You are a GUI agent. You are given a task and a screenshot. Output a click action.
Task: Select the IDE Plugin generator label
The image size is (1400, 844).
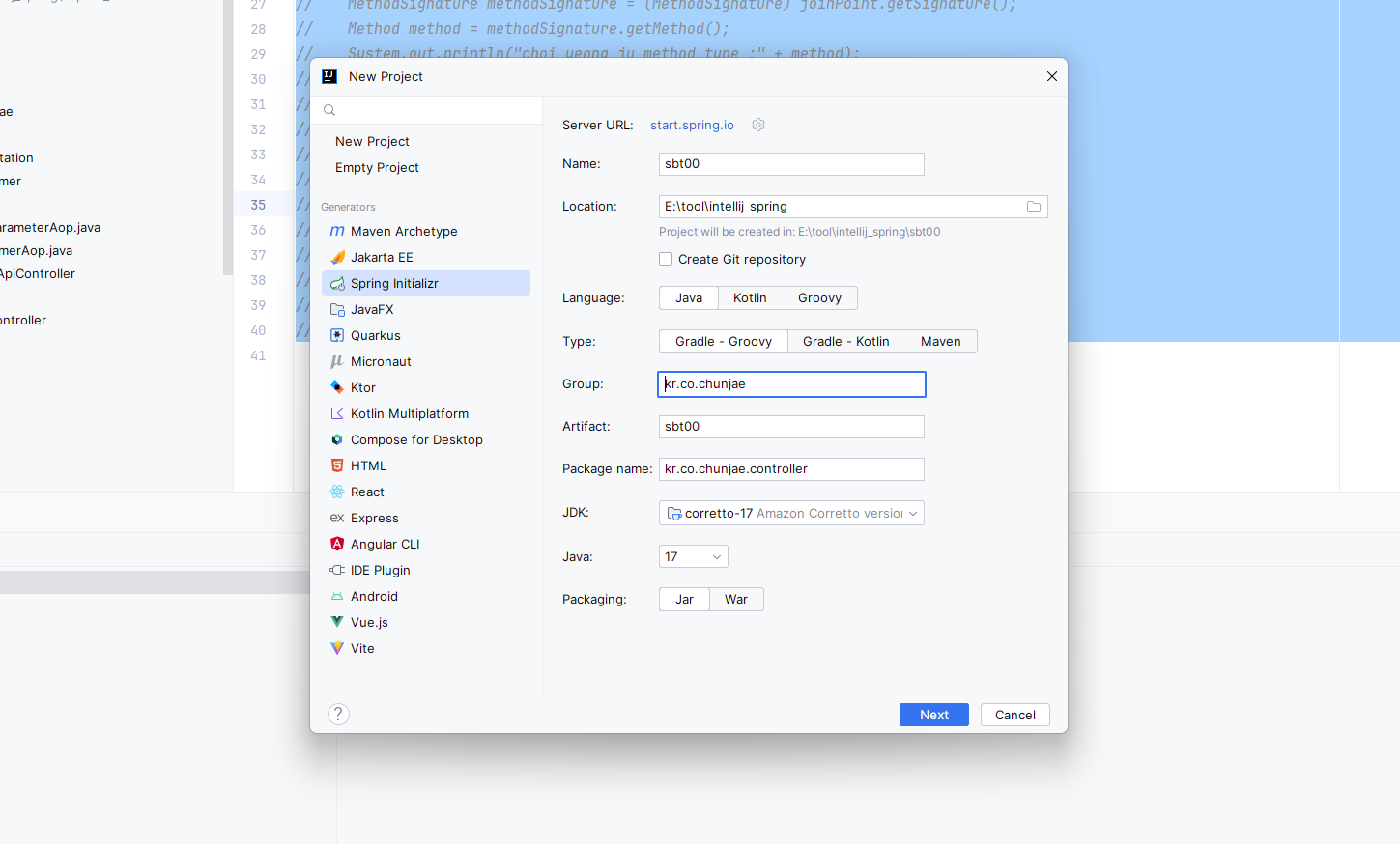point(381,570)
